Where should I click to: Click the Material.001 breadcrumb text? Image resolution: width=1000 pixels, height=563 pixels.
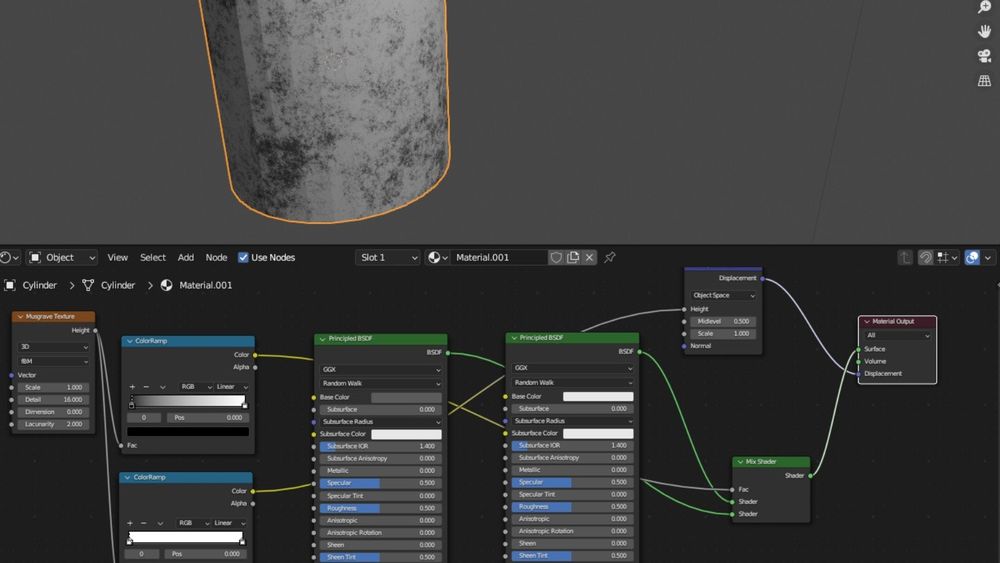tap(205, 285)
